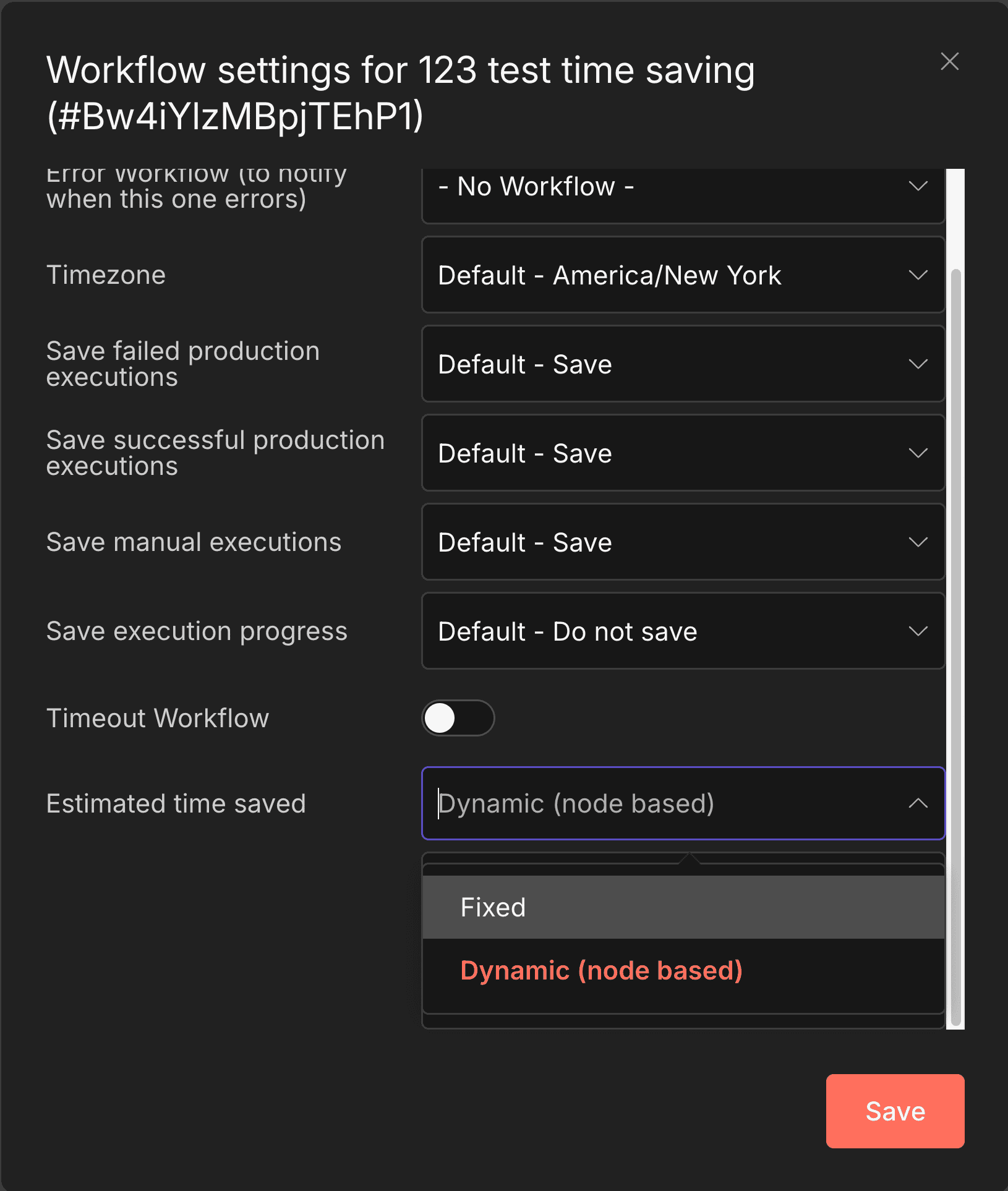Enable the Timeout Workflow toggle
This screenshot has width=1008, height=1191.
[x=458, y=717]
